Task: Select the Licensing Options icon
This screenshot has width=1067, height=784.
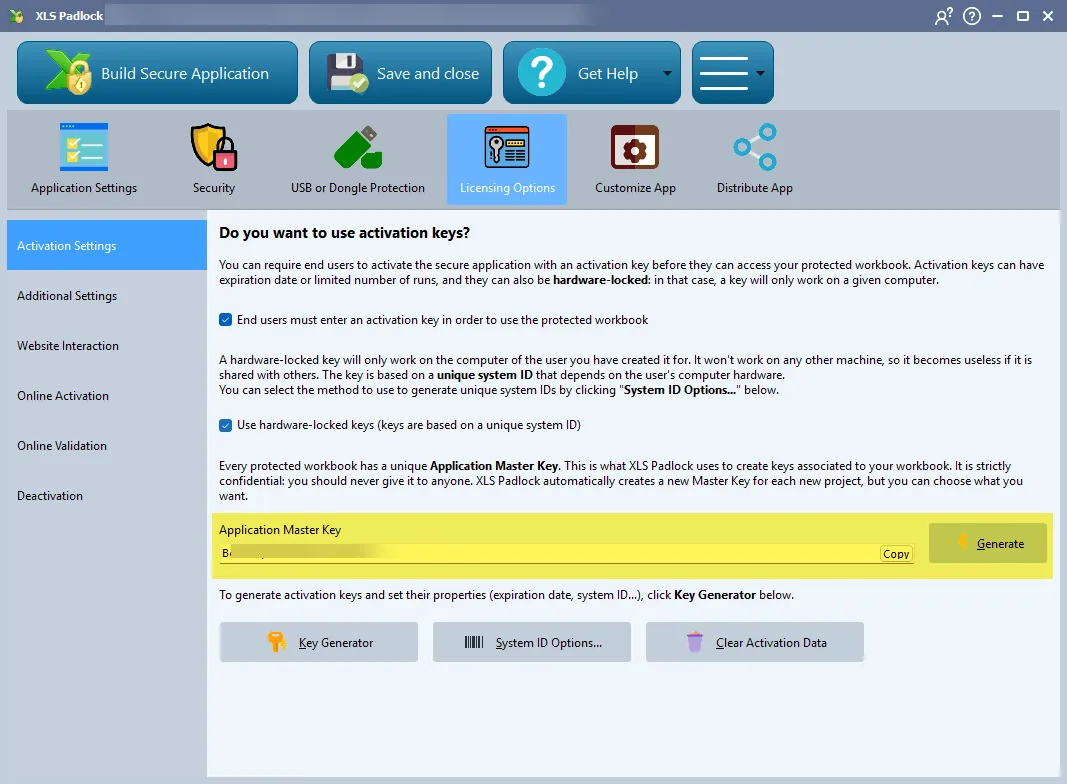Action: [507, 147]
